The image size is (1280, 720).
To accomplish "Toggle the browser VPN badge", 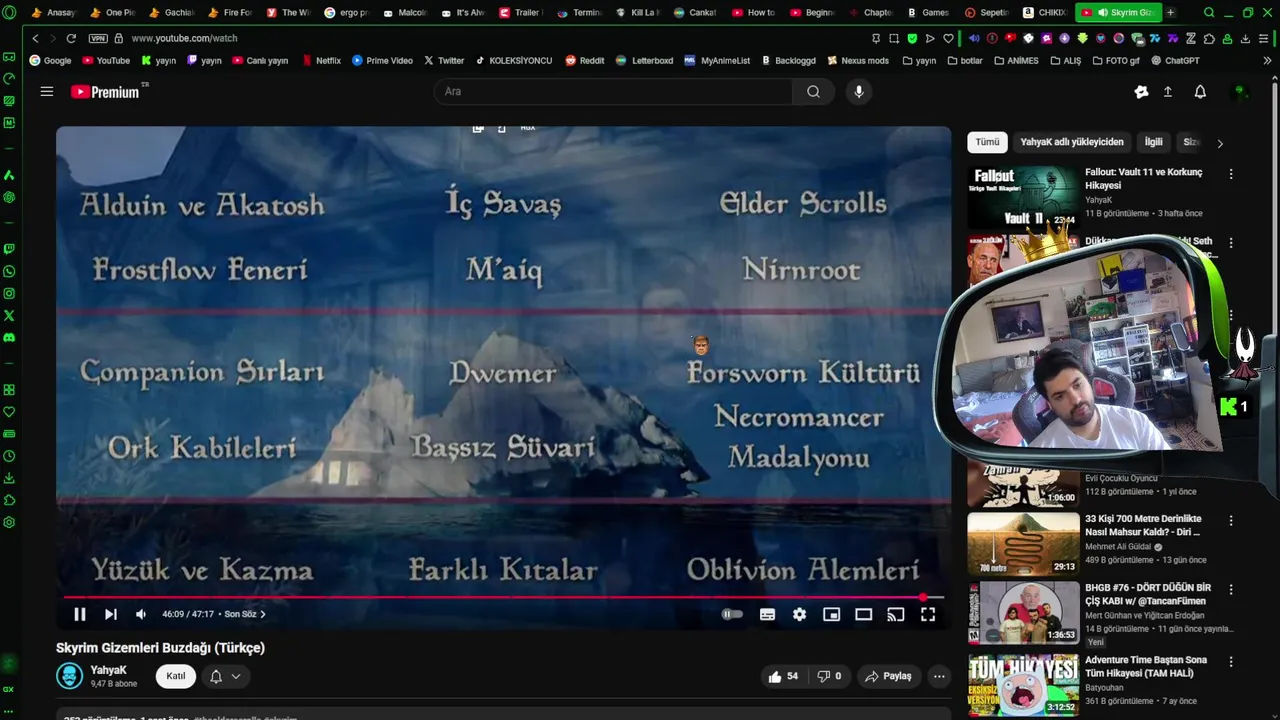I will 98,38.
